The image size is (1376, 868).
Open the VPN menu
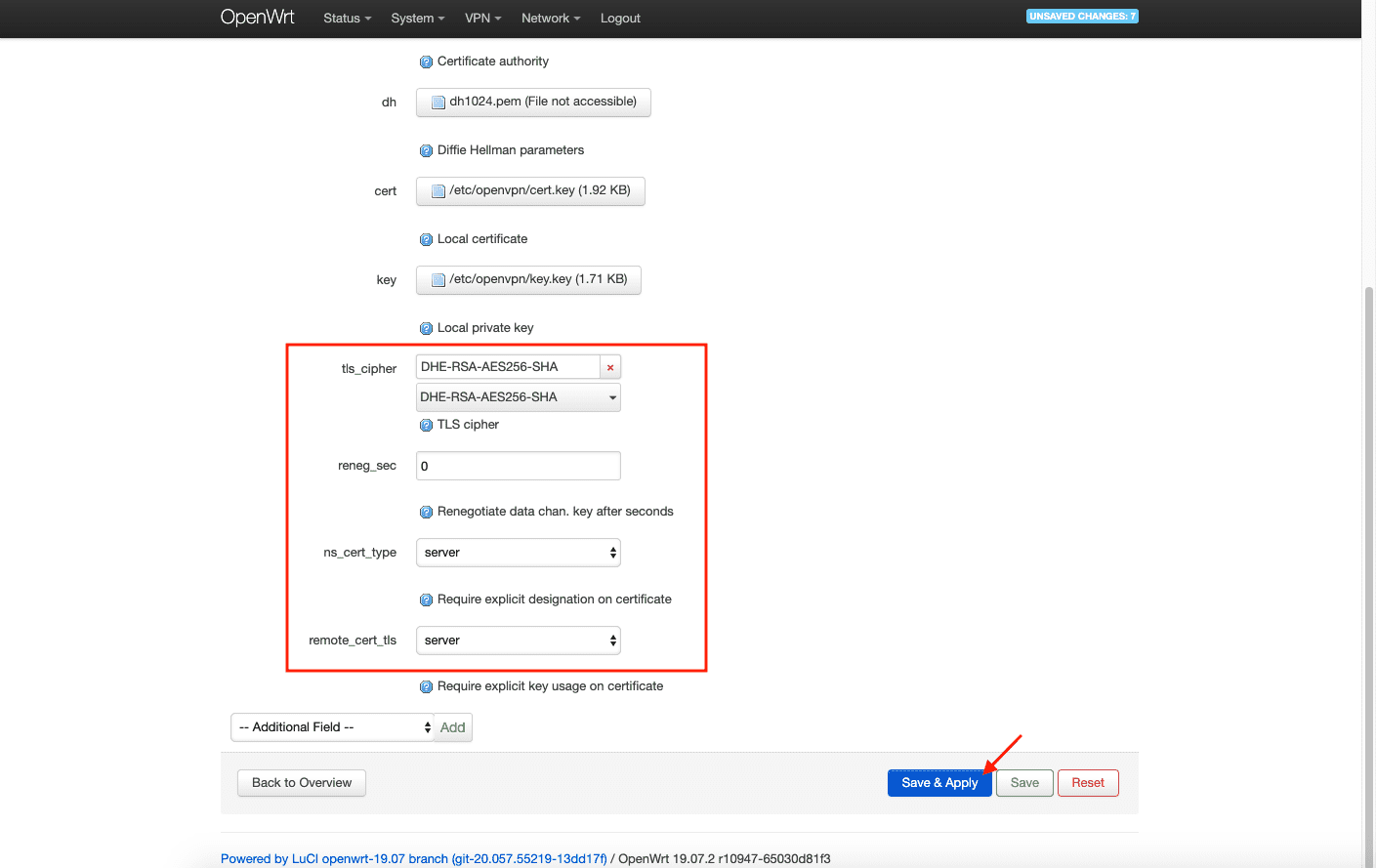(x=482, y=19)
